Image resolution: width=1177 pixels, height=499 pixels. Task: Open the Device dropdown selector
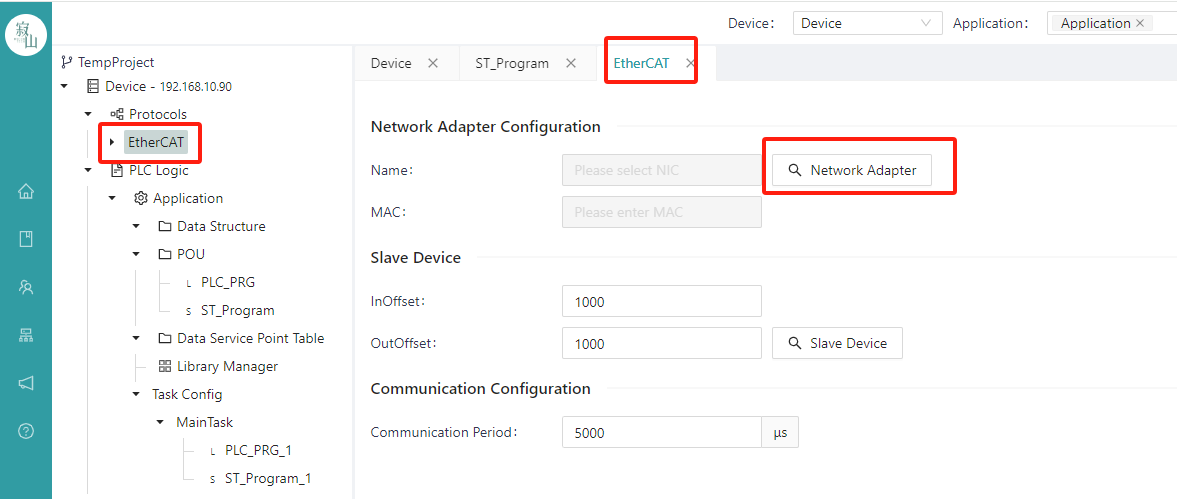[867, 23]
